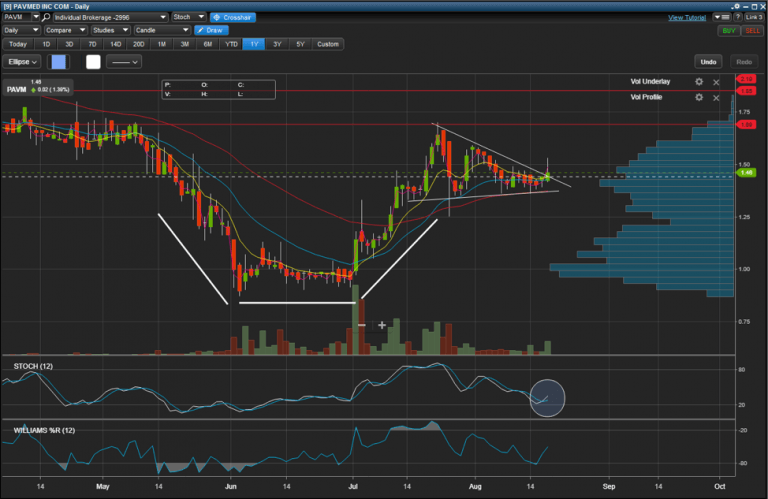Select the 1D time range

46,44
